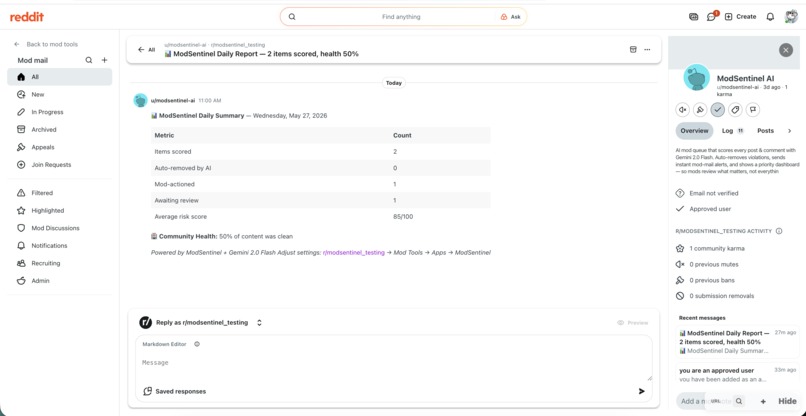806x416 pixels.
Task: Click the Ask button in search bar
Action: (510, 17)
